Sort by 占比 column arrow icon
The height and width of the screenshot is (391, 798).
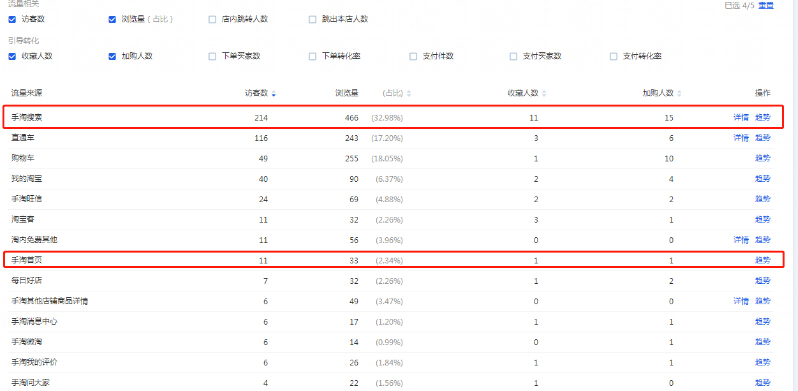click(x=409, y=94)
